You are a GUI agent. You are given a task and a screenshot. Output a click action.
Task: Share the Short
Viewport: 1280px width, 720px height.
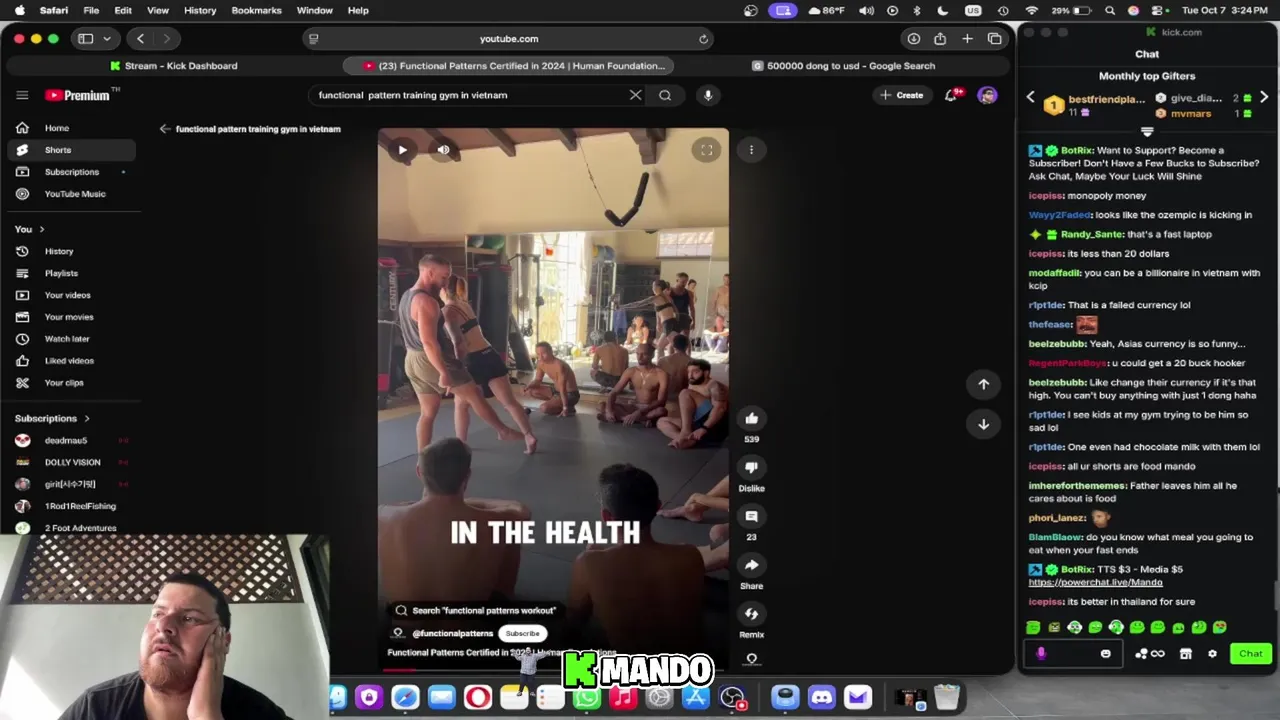(x=751, y=565)
